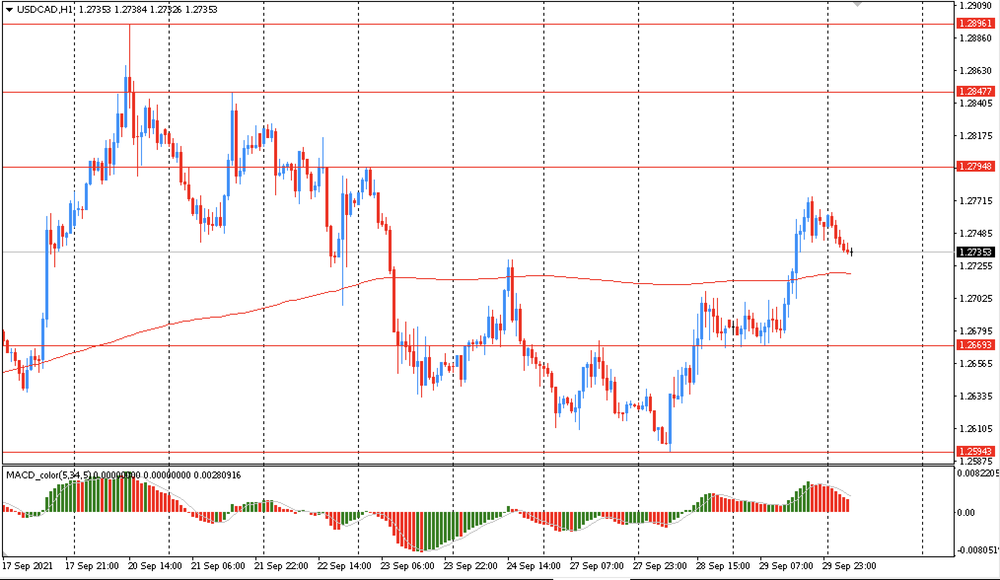
Task: Click the 1.27948 resistance level label
Action: click(974, 166)
